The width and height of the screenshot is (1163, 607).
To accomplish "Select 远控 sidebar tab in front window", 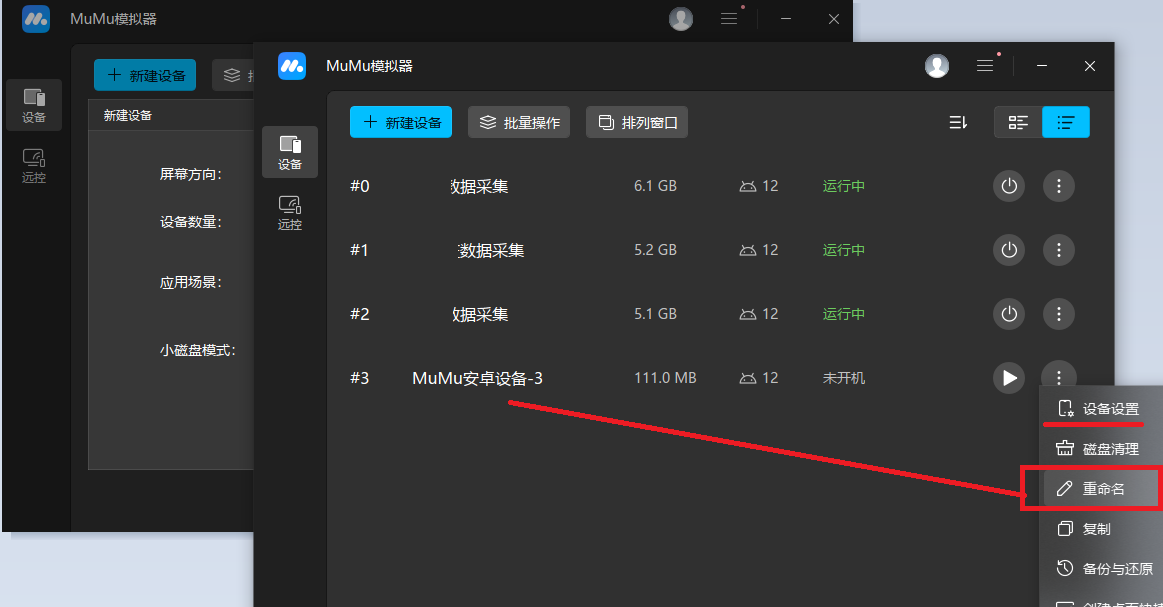I will click(290, 213).
